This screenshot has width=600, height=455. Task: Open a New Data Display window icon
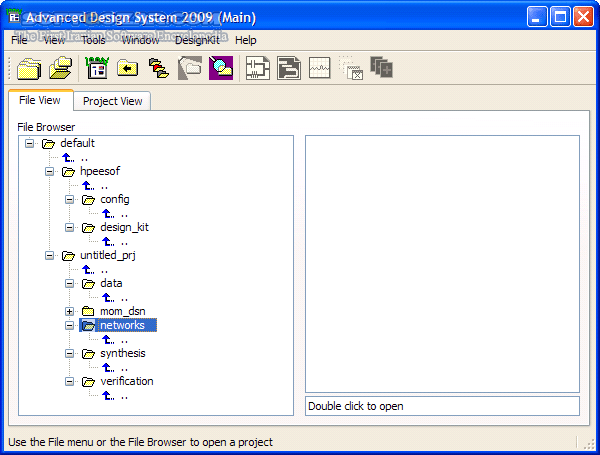pyautogui.click(x=319, y=68)
